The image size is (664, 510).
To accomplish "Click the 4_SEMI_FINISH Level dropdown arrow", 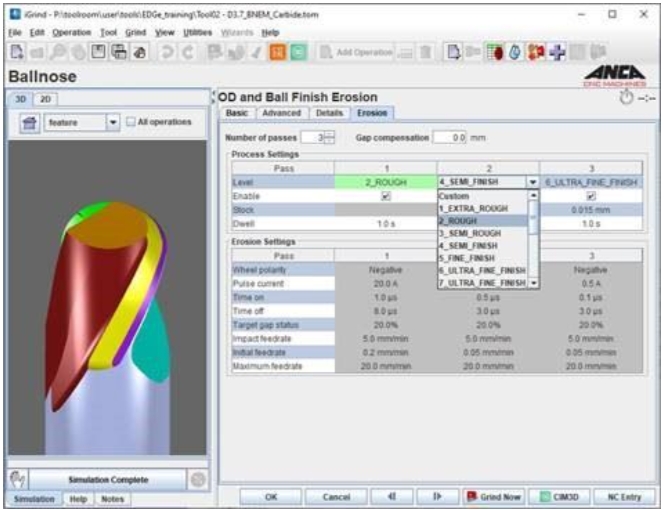I will 532,182.
